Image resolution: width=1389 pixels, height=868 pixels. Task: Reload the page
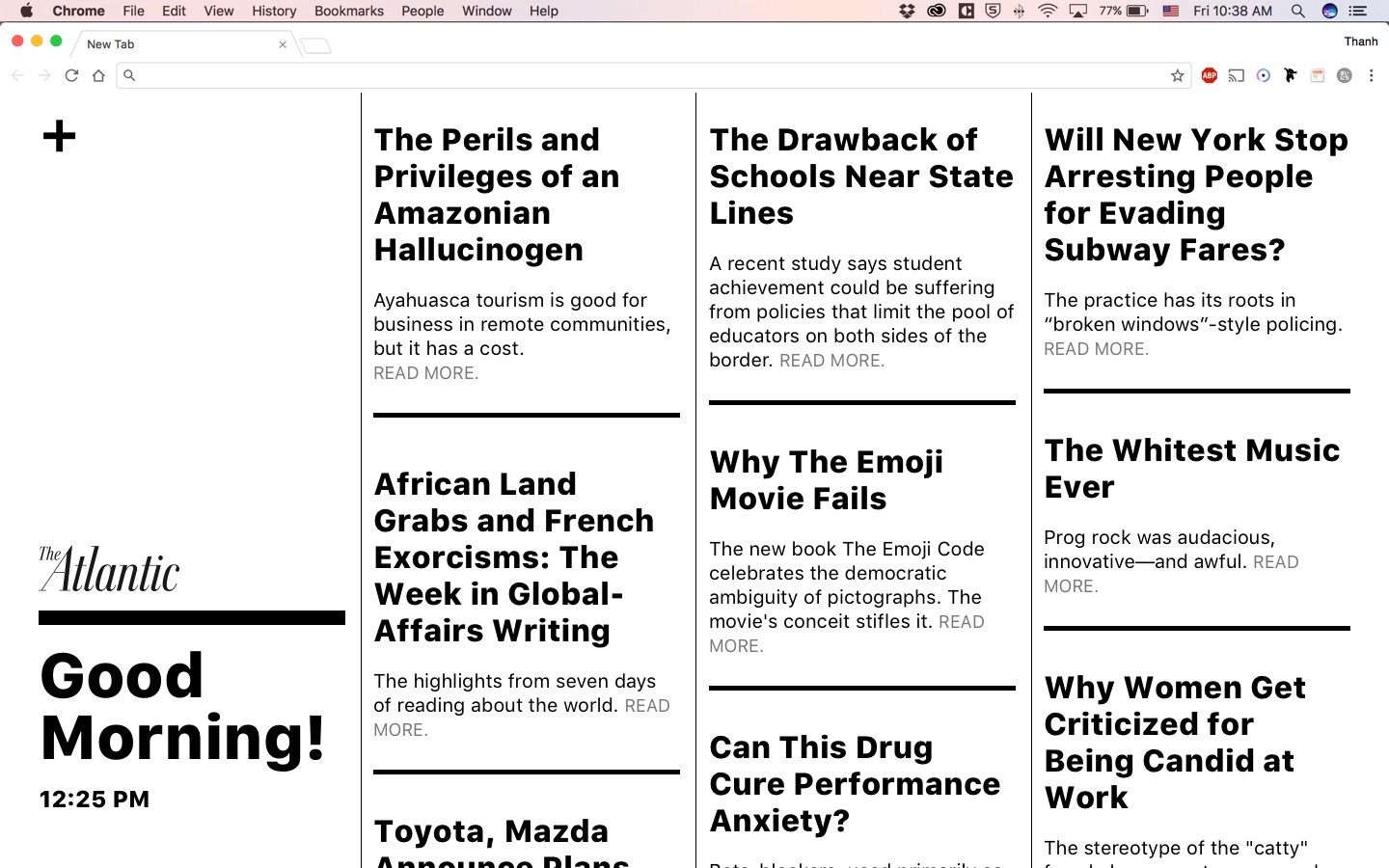71,75
